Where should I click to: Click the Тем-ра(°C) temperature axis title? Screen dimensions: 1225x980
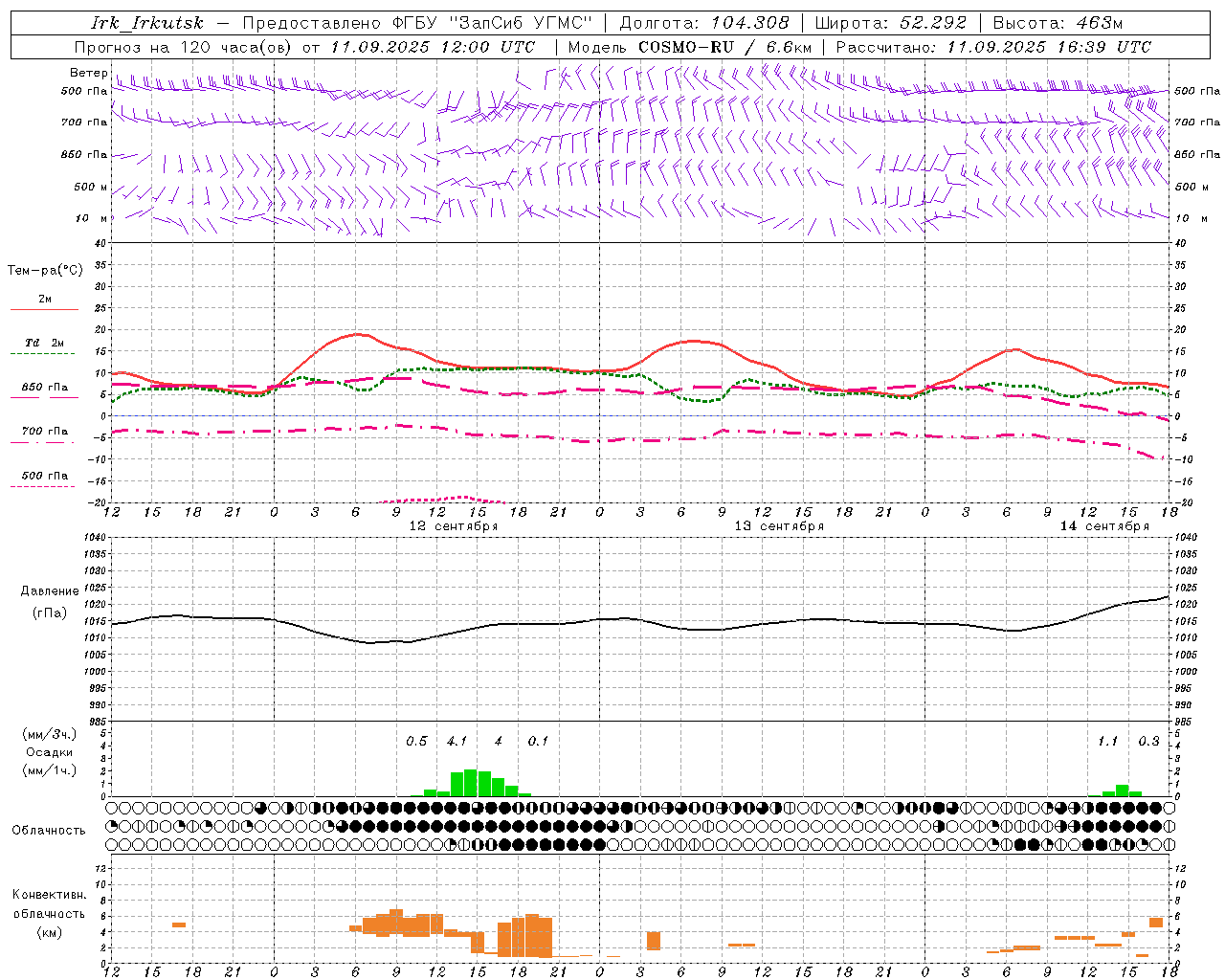point(45,271)
